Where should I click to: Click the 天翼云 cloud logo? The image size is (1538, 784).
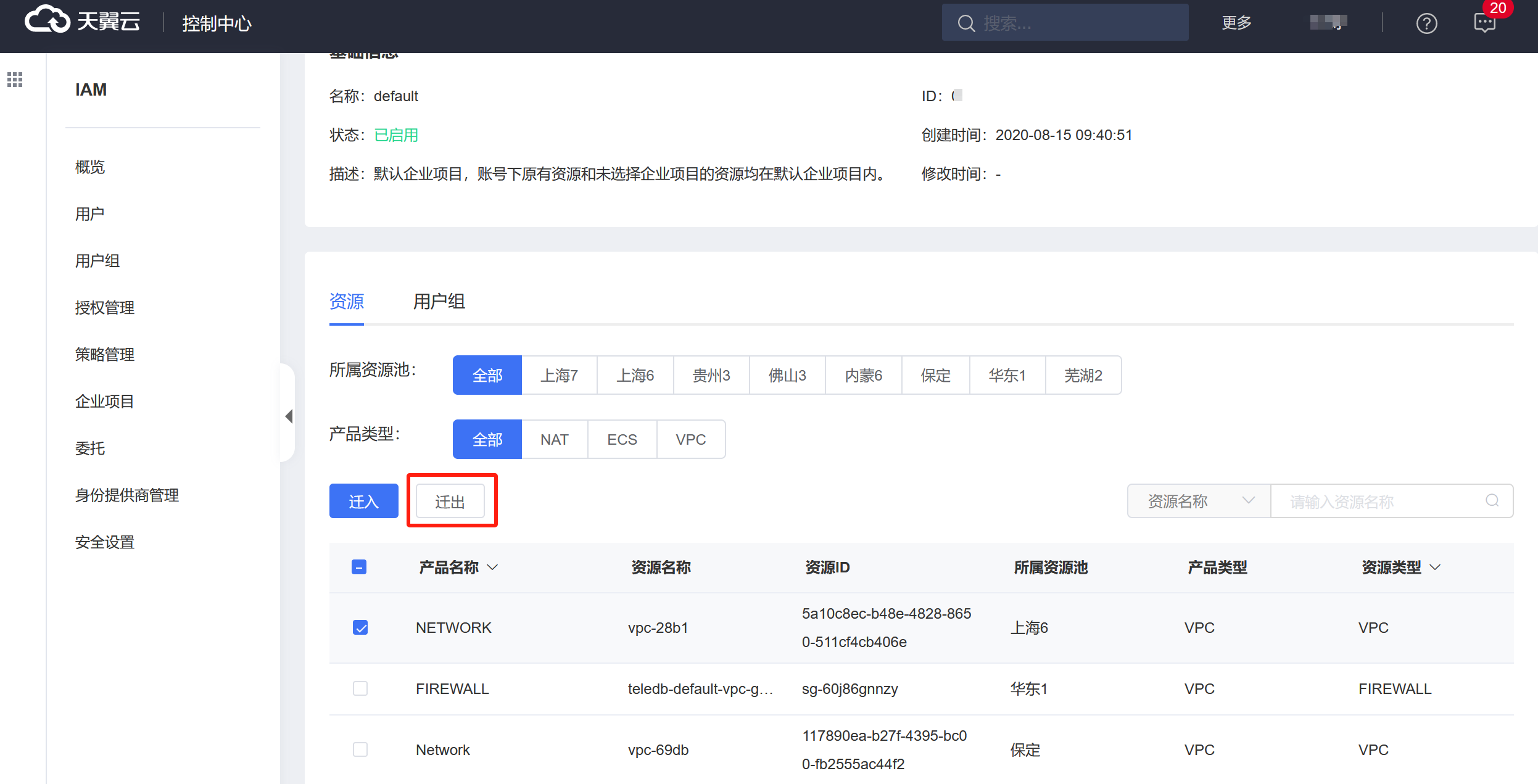[47, 20]
